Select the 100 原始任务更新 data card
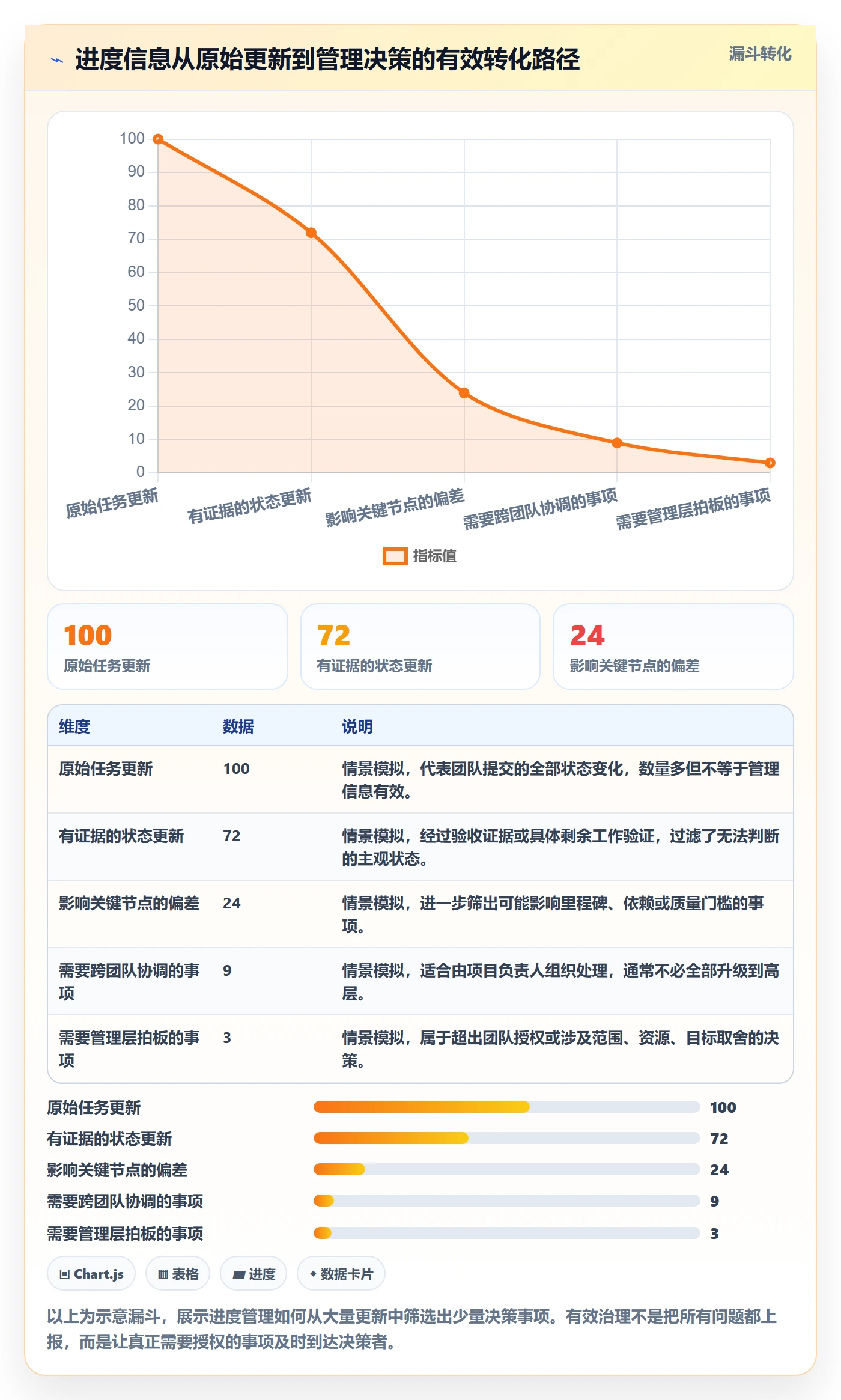 pos(168,647)
